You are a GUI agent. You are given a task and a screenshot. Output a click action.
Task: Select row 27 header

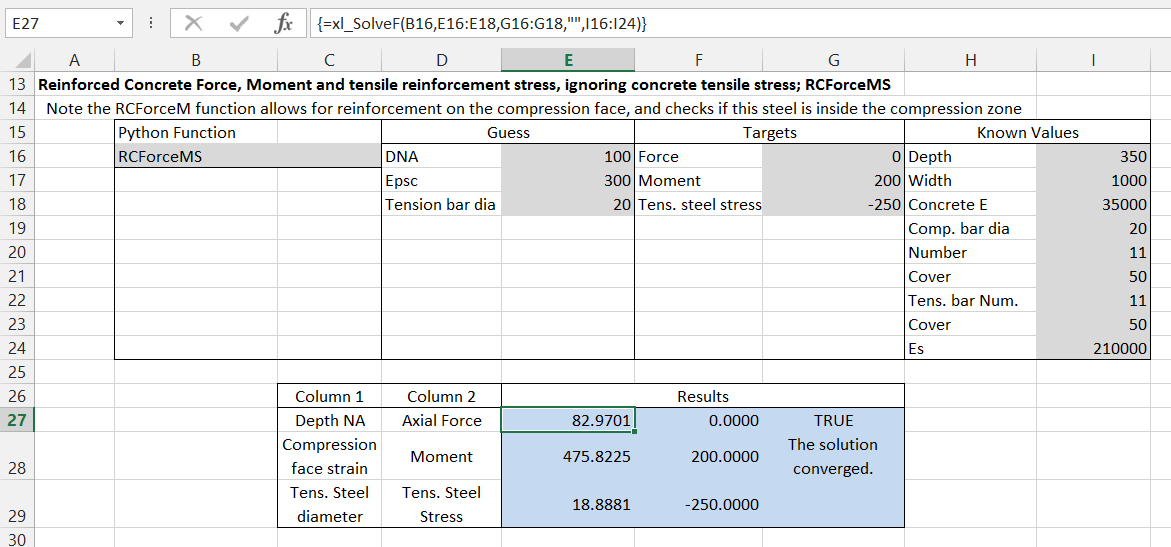coord(17,420)
